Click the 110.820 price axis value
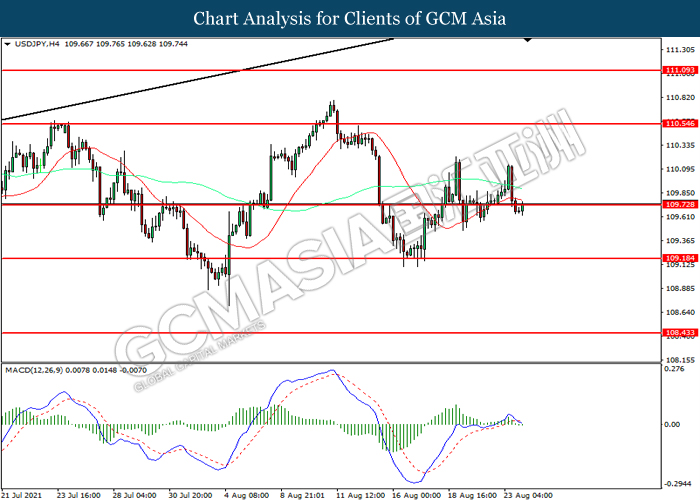 click(680, 97)
